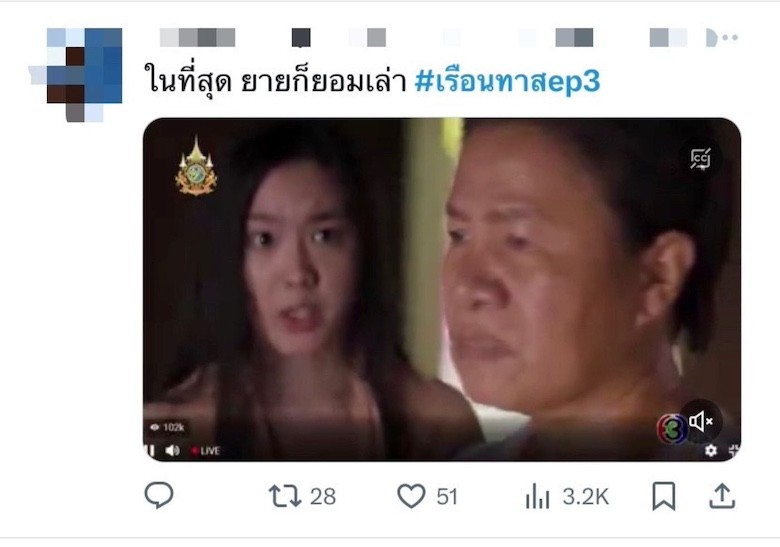This screenshot has height=547, width=780.
Task: Click the fullscreen icon at video corner
Action: [734, 450]
